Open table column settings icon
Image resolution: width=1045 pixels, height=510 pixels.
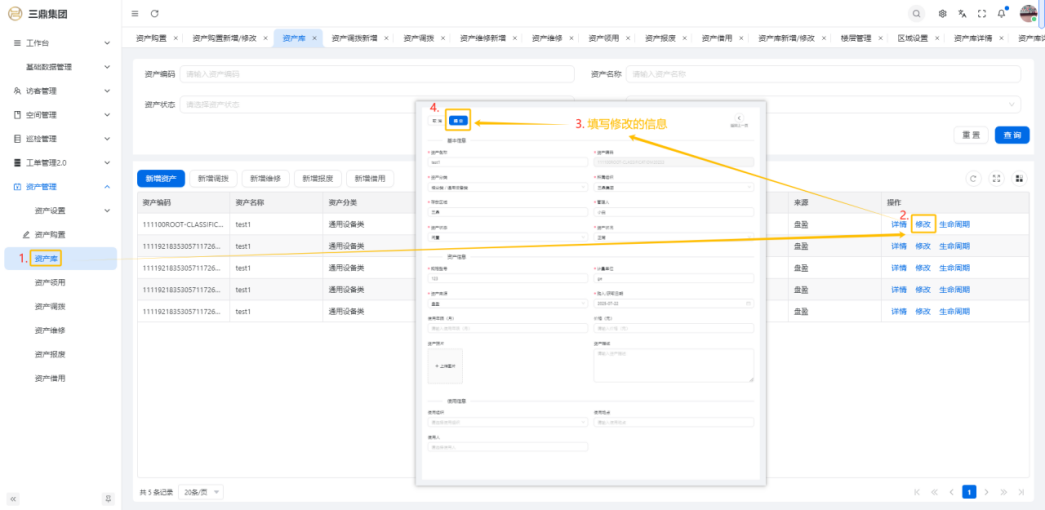click(x=1019, y=178)
